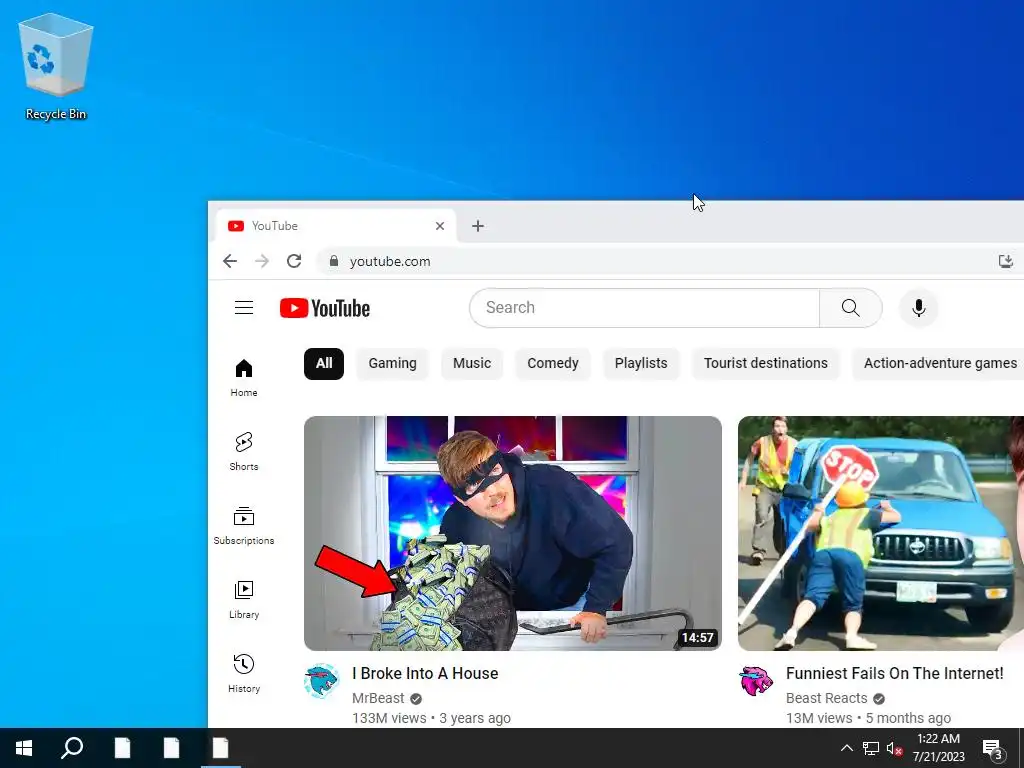The height and width of the screenshot is (768, 1024).
Task: Select the All filter chip
Action: coord(324,364)
